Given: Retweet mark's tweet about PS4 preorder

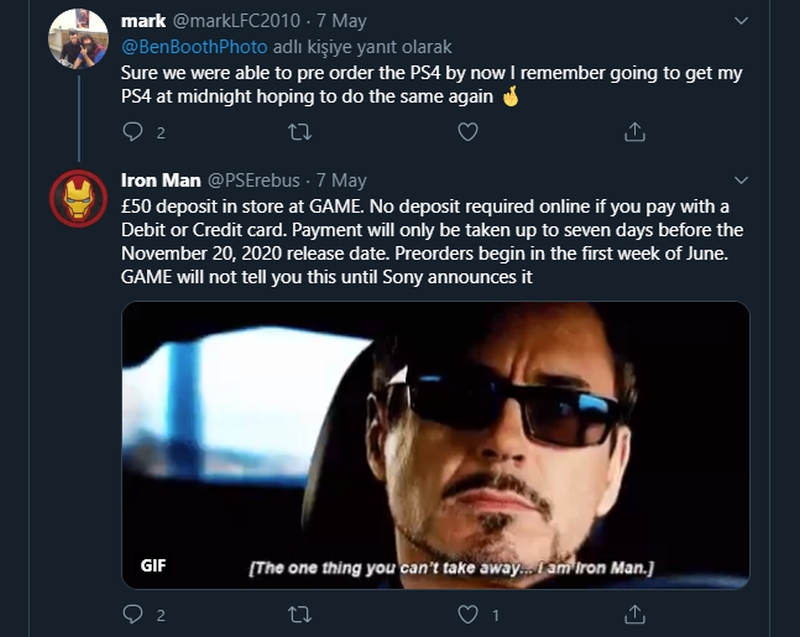Looking at the screenshot, I should click(299, 132).
